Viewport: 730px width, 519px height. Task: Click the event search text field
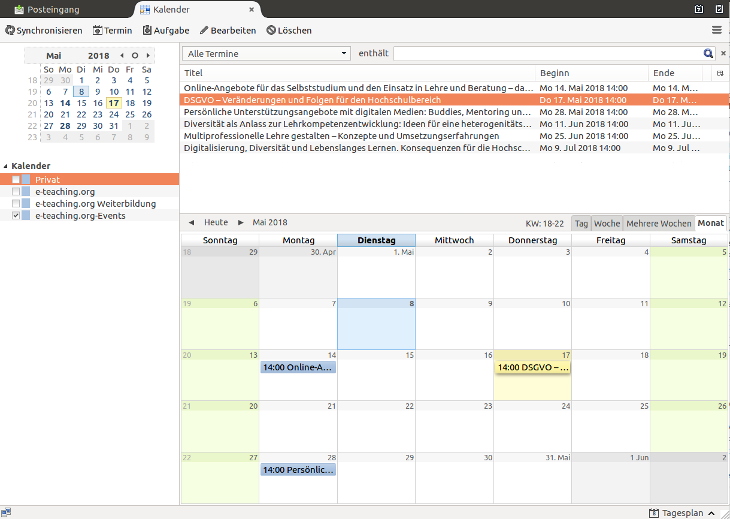click(547, 53)
